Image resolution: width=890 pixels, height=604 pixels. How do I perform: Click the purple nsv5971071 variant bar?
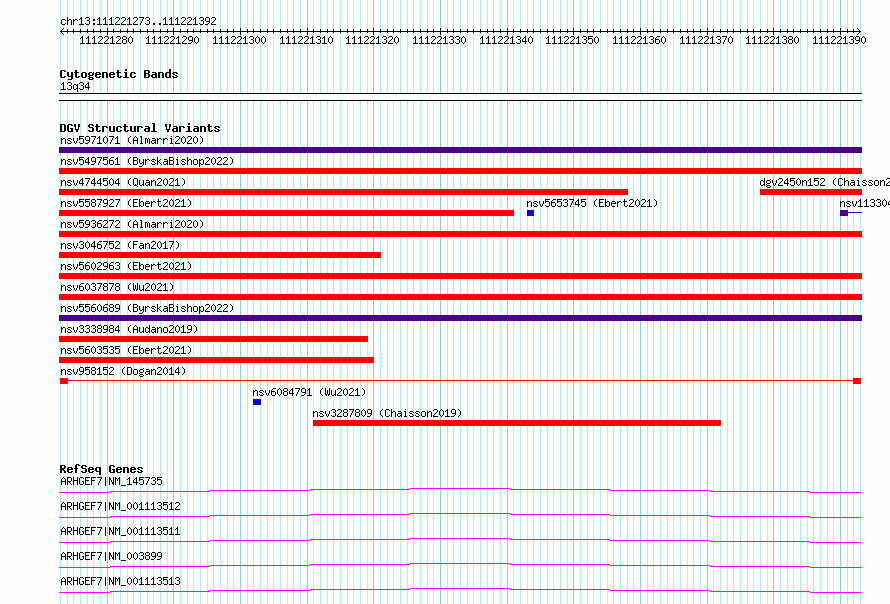pyautogui.click(x=460, y=150)
